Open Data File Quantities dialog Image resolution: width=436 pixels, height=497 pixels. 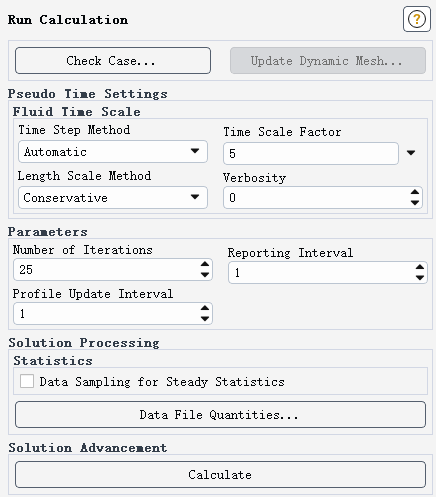coord(220,415)
